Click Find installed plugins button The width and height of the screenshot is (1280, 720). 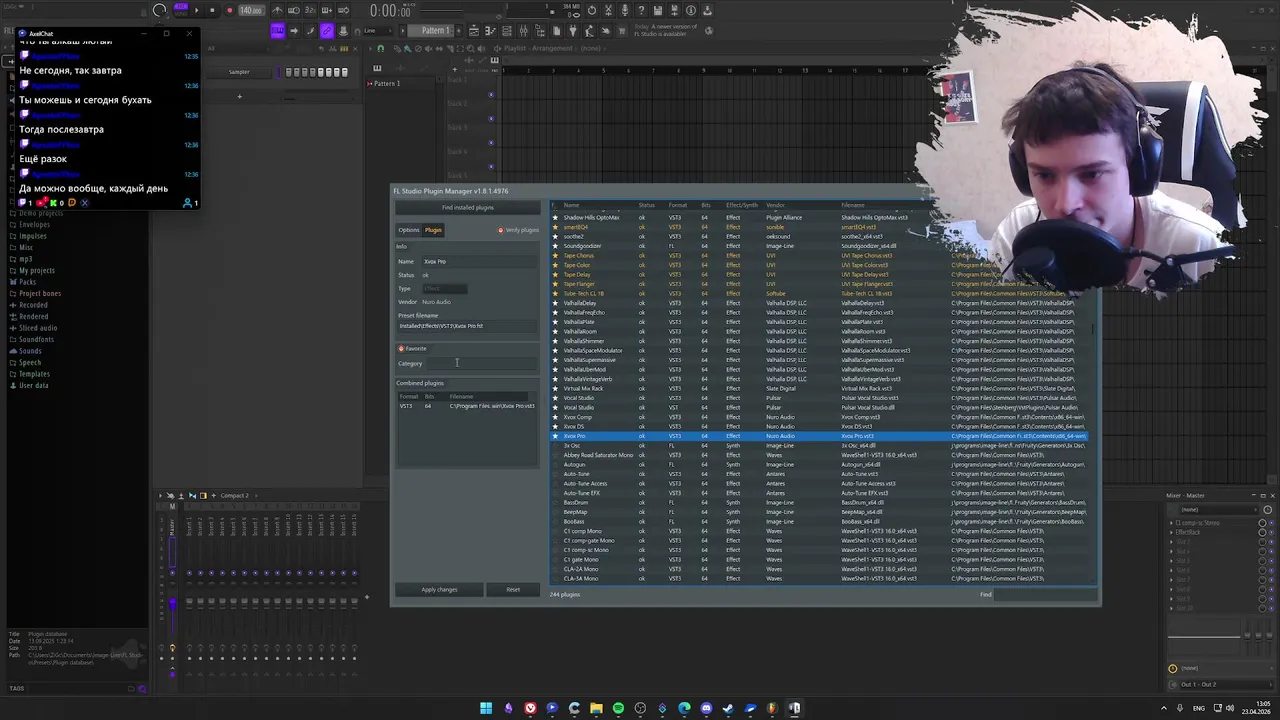(467, 208)
